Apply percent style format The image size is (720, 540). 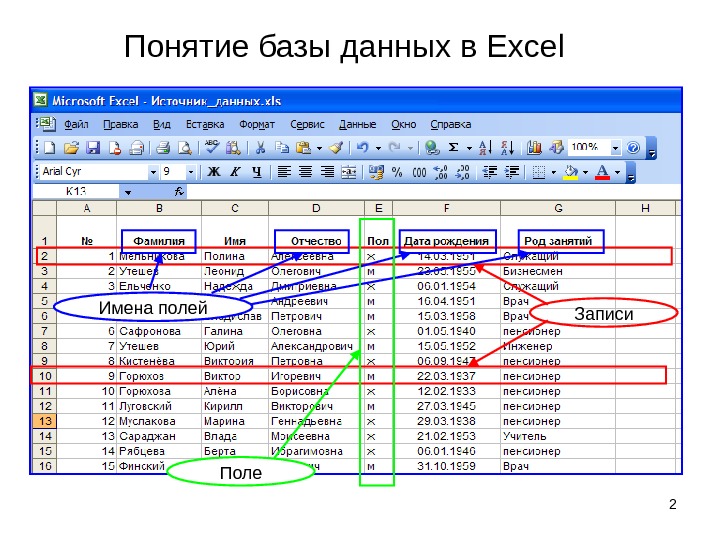397,172
